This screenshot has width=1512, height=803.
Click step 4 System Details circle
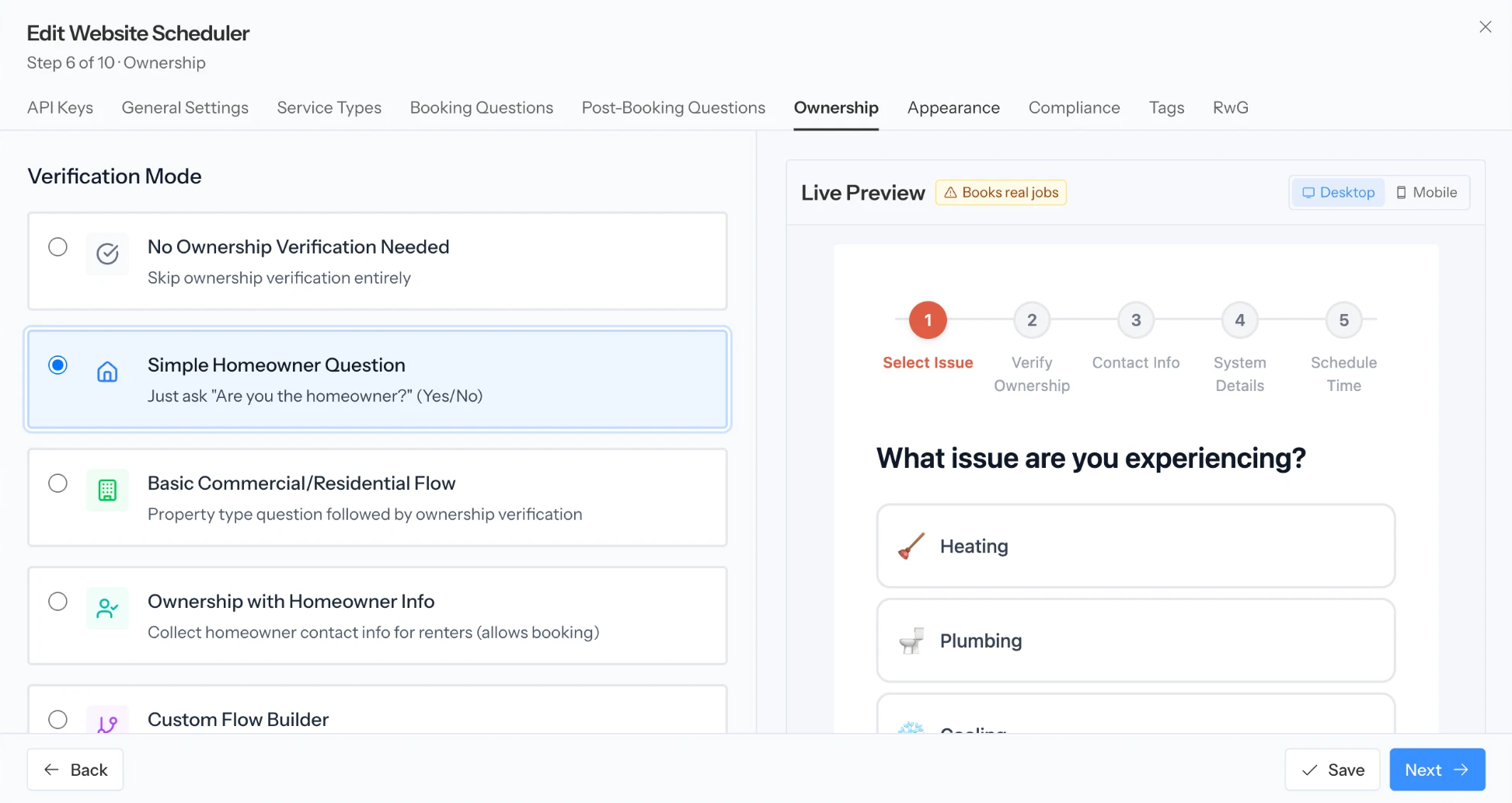[x=1240, y=320]
